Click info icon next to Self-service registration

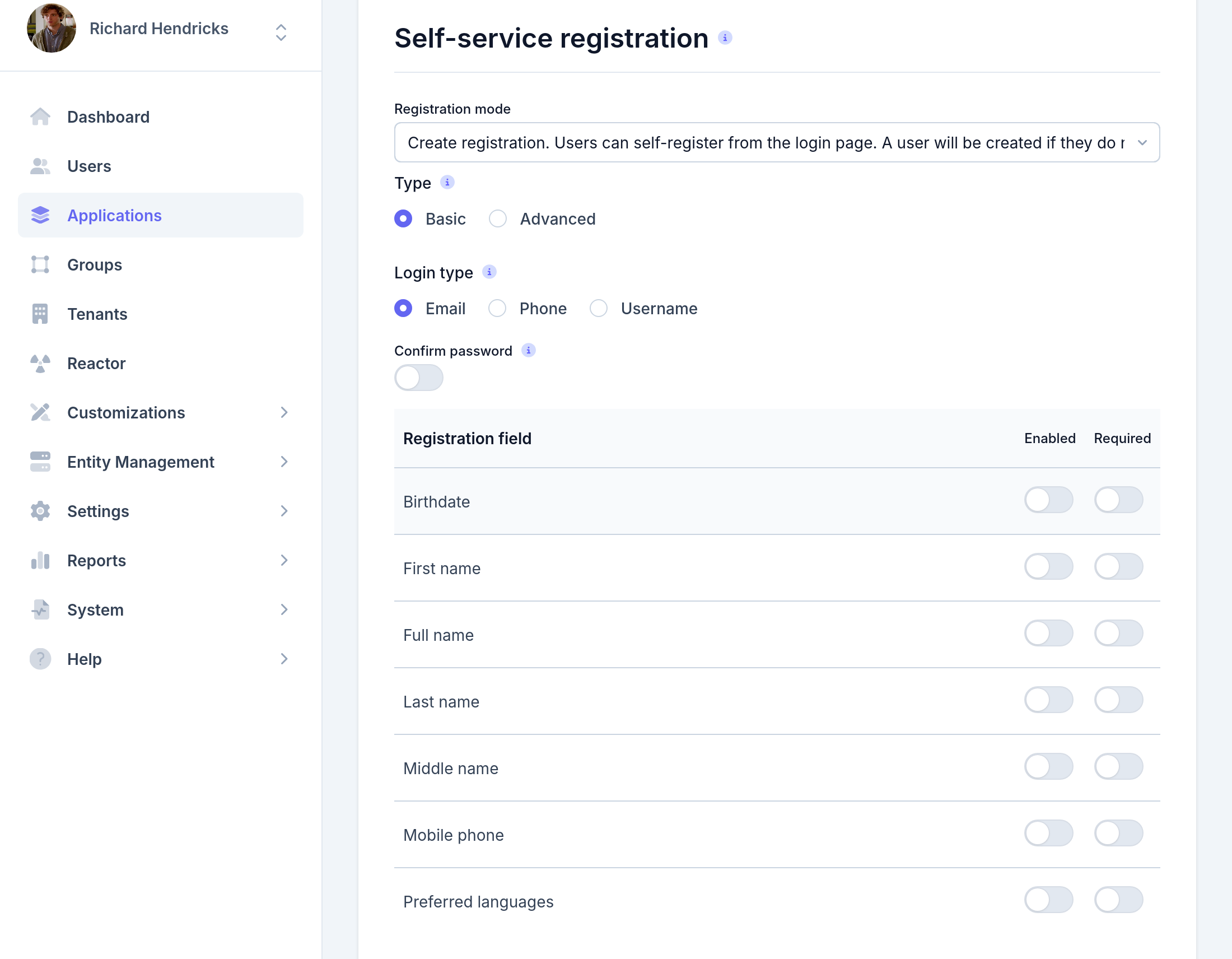725,38
